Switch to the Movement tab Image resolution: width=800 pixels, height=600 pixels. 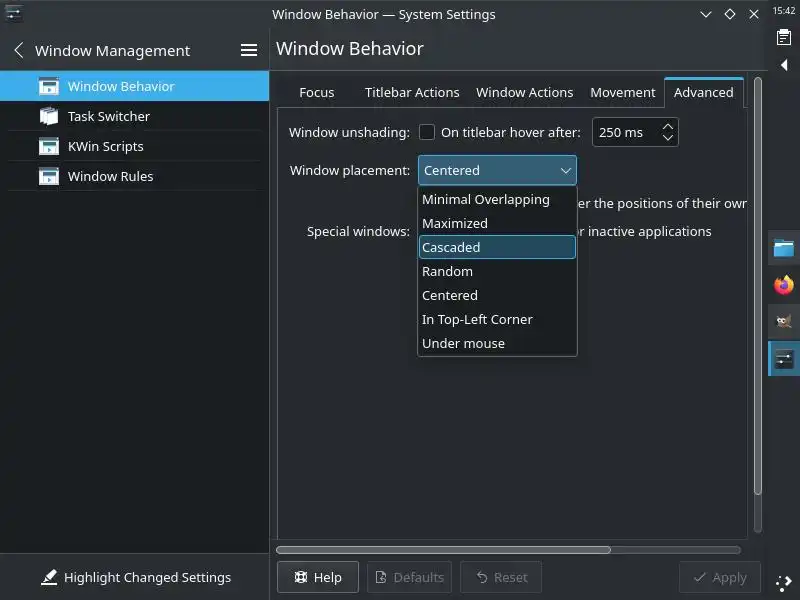pos(622,92)
